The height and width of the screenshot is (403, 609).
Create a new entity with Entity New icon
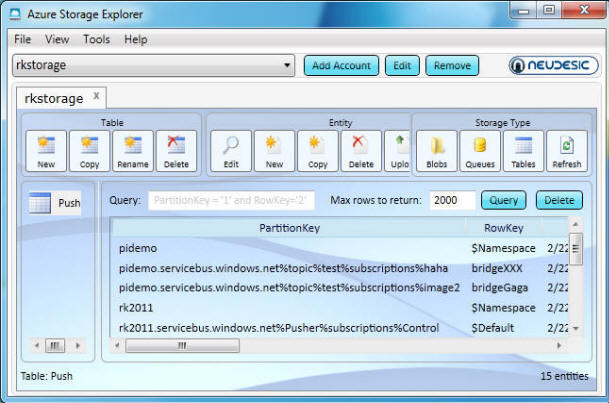pyautogui.click(x=274, y=151)
